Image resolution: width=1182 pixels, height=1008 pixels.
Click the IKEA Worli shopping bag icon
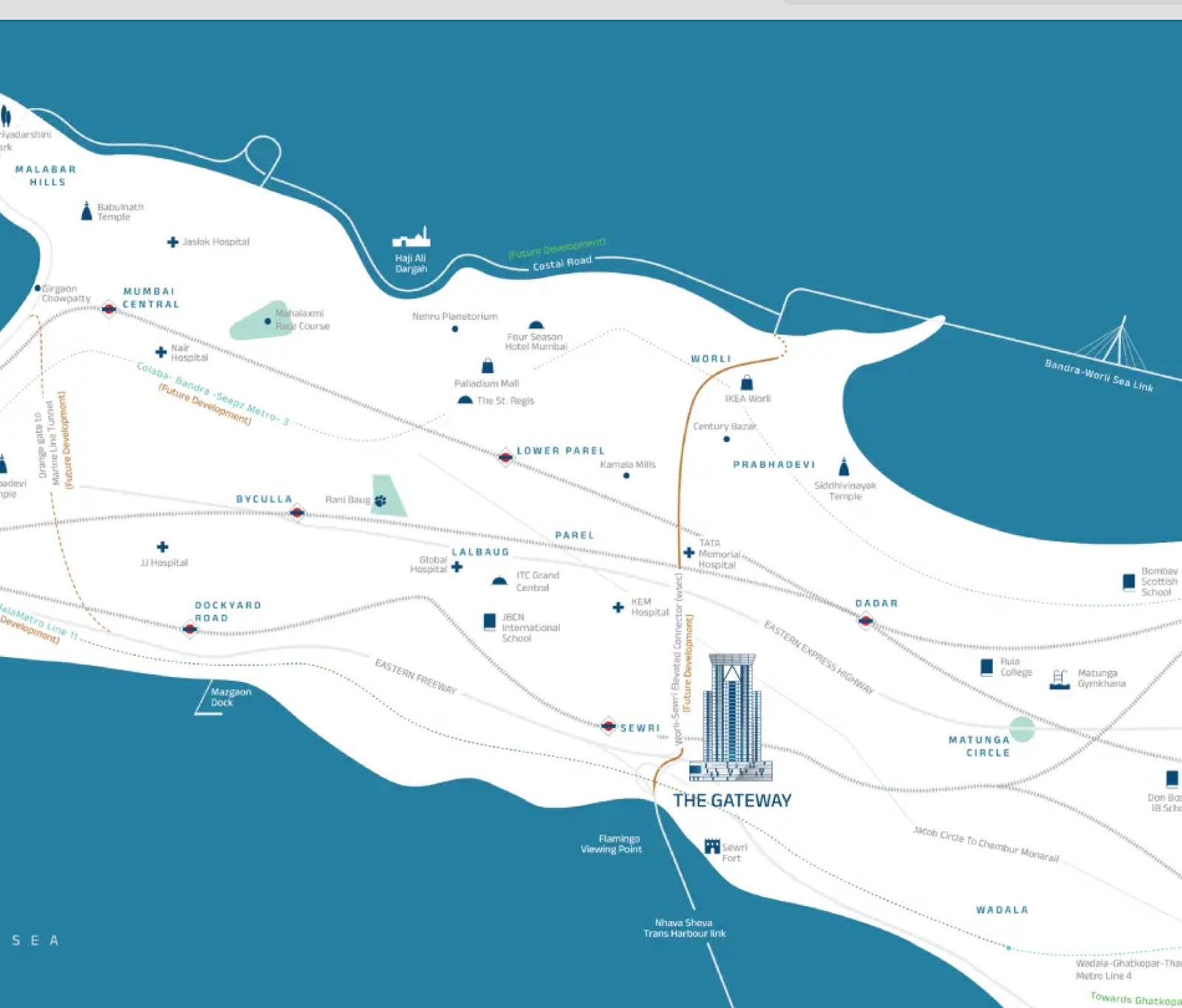[x=747, y=383]
